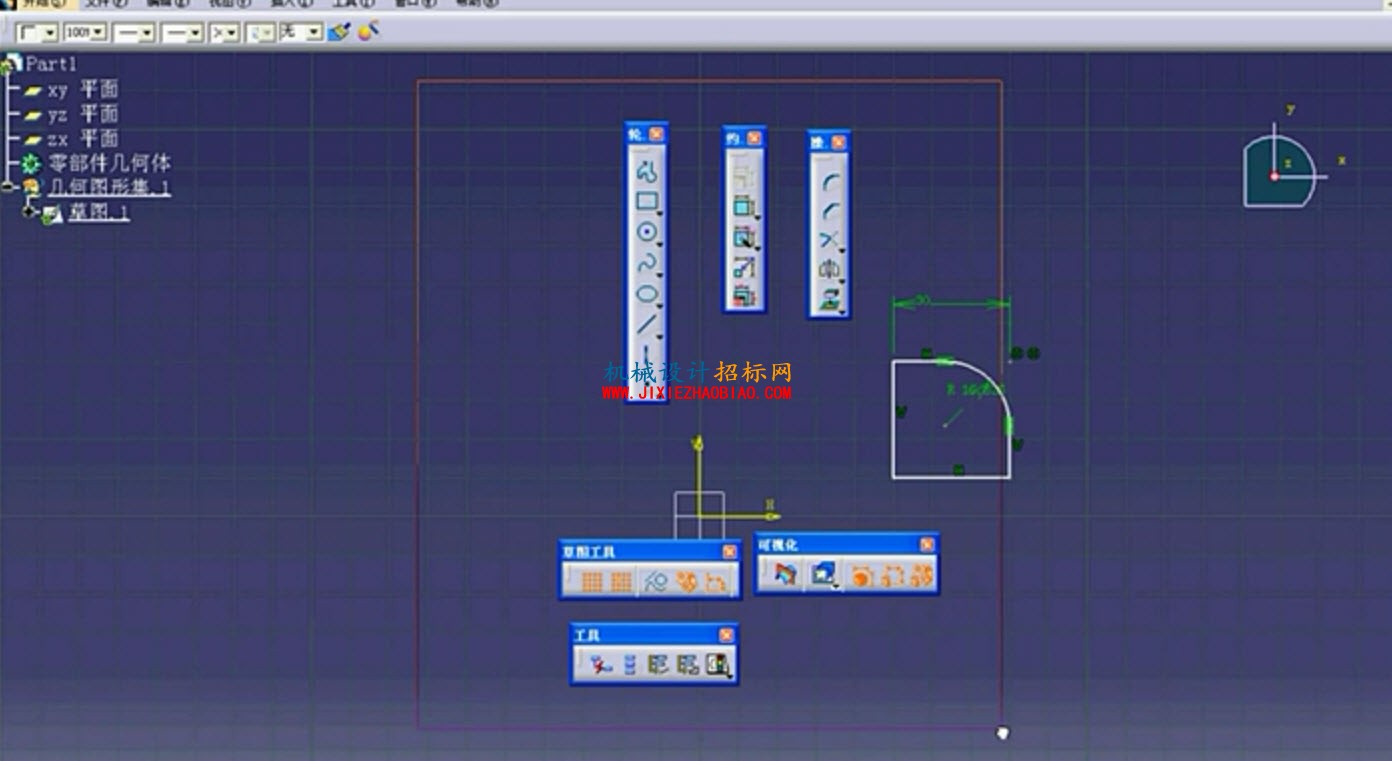
Task: Select the quarter-circle arc of the sketch
Action: click(992, 383)
